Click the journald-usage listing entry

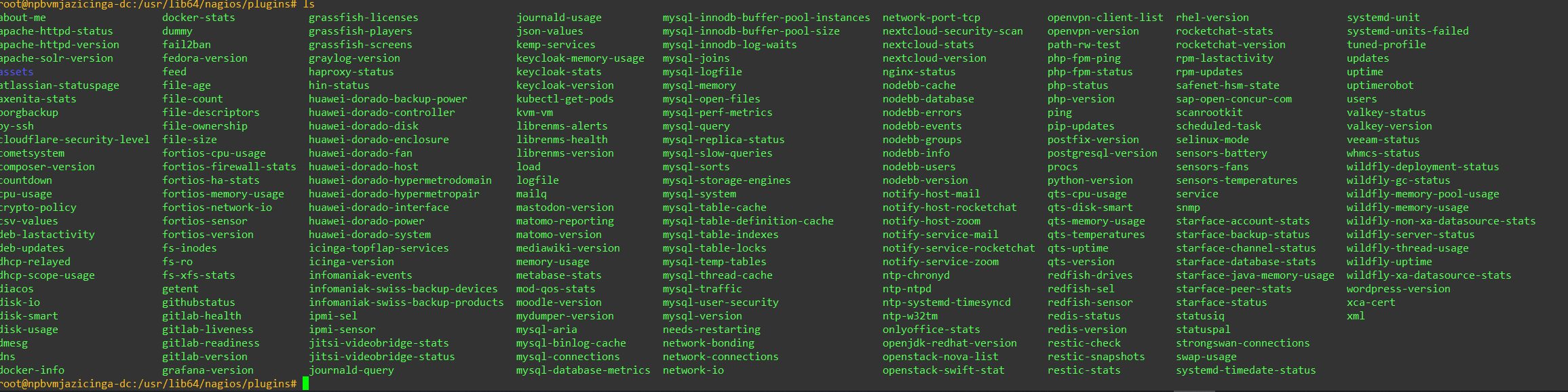pyautogui.click(x=559, y=18)
